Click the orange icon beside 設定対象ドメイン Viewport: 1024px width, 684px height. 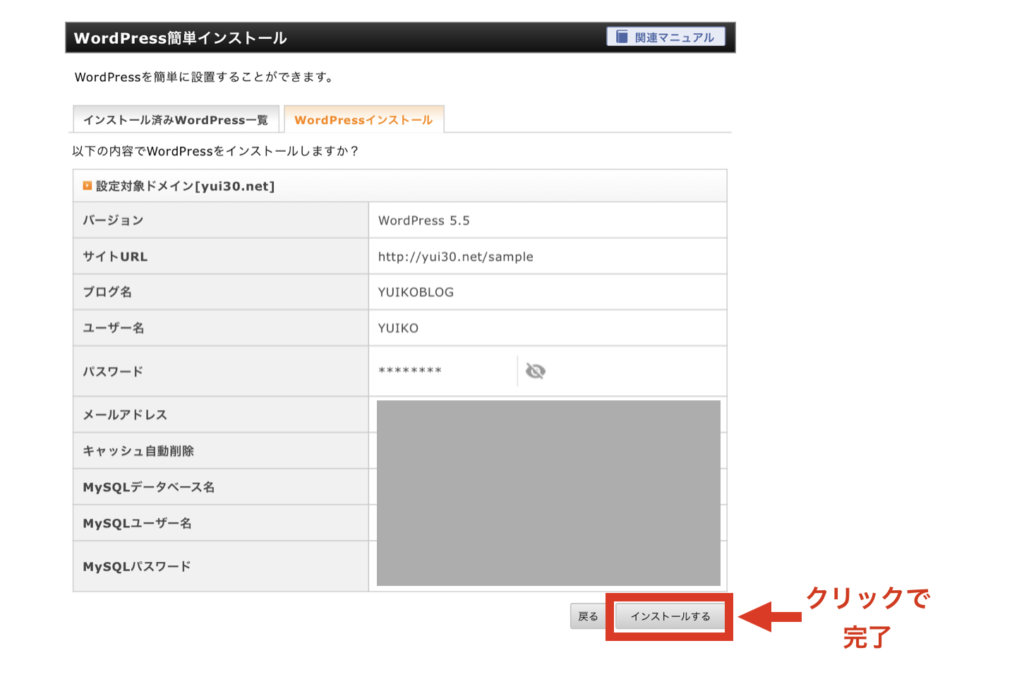click(x=88, y=186)
